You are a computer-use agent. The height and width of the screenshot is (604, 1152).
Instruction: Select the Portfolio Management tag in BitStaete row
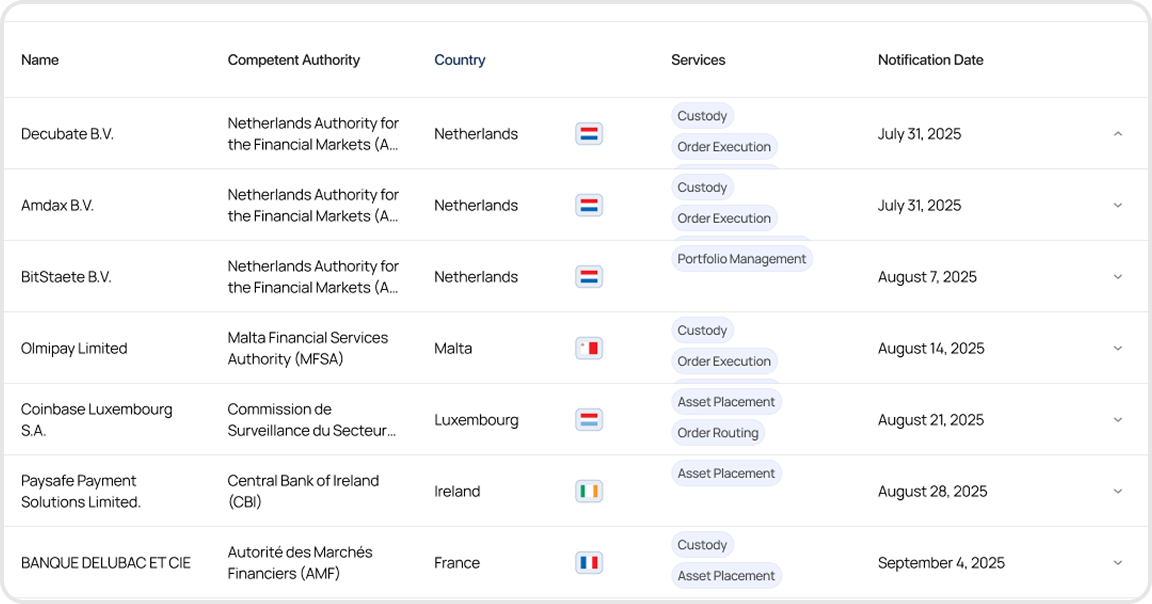click(x=741, y=259)
